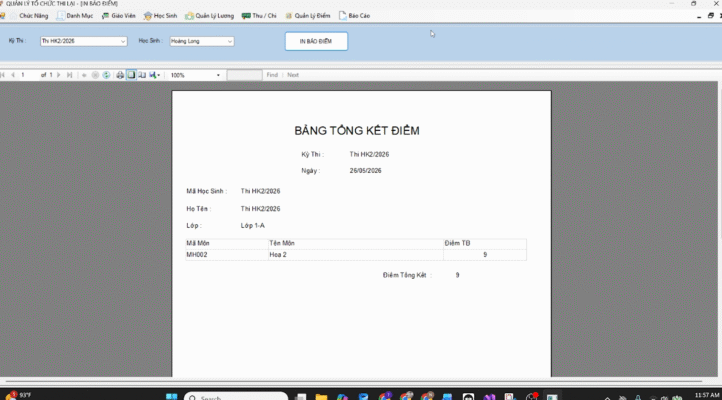Click Find in report toolbar
Viewport: 722px width, 400px height.
(272, 75)
